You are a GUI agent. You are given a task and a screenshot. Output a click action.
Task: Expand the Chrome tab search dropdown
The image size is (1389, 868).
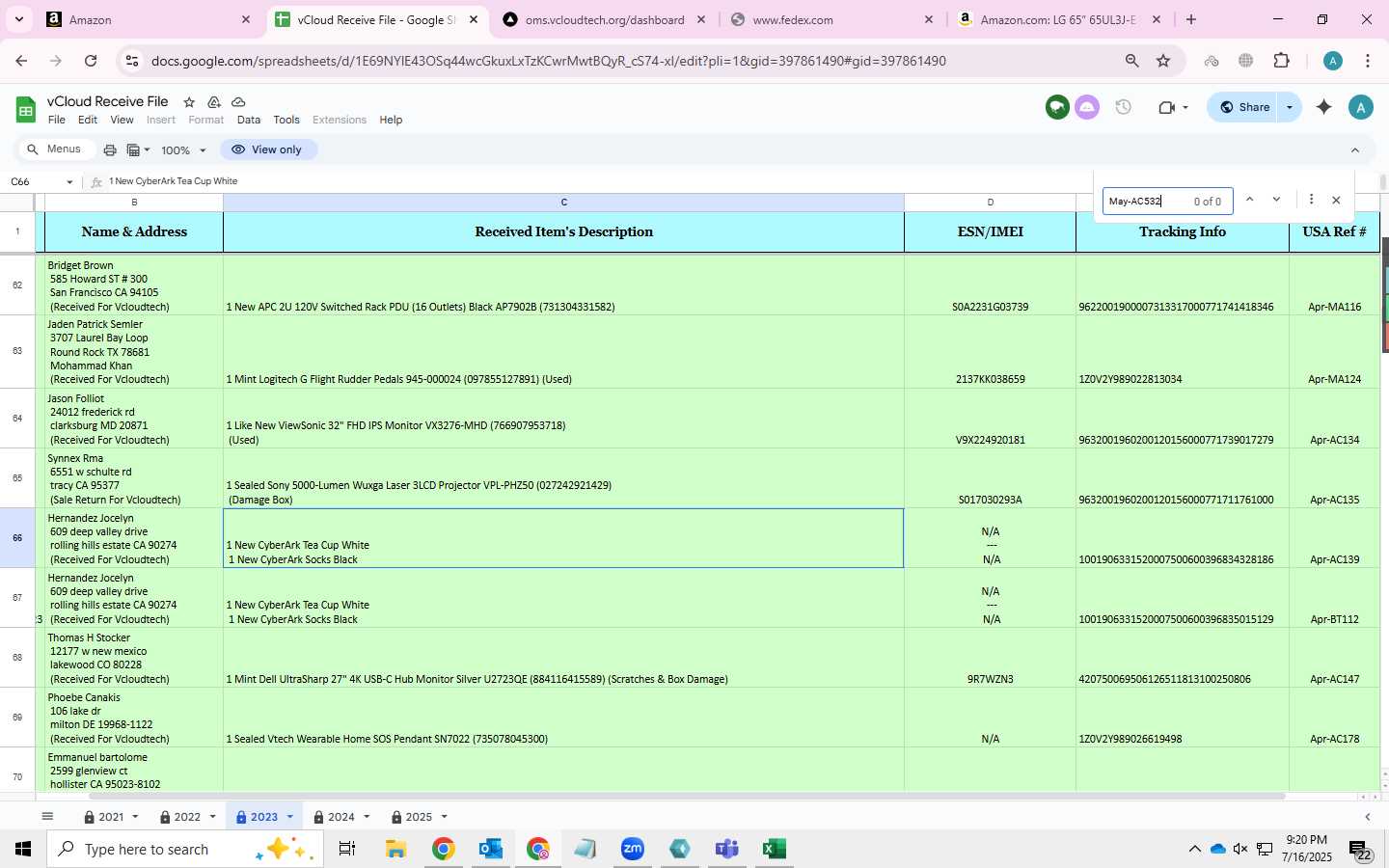pos(18,19)
